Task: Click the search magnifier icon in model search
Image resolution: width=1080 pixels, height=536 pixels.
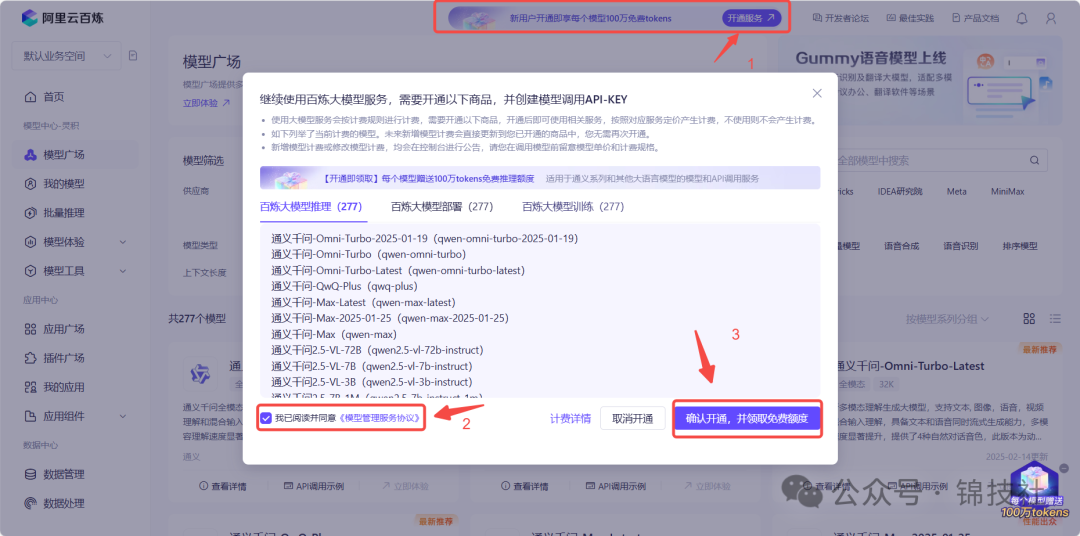Action: coord(1035,161)
